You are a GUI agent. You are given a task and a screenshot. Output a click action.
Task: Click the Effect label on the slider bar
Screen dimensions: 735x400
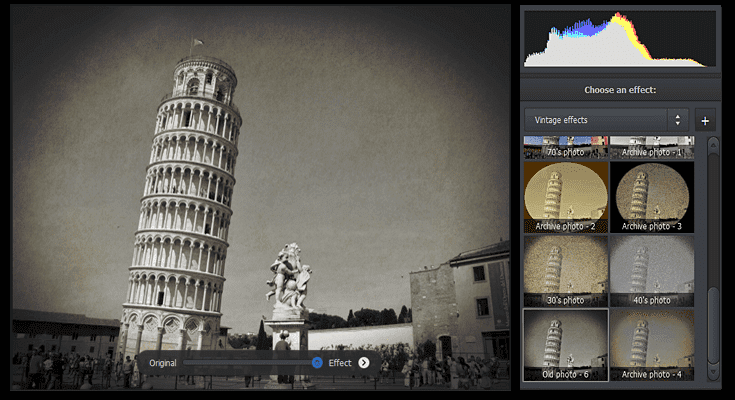(x=340, y=363)
